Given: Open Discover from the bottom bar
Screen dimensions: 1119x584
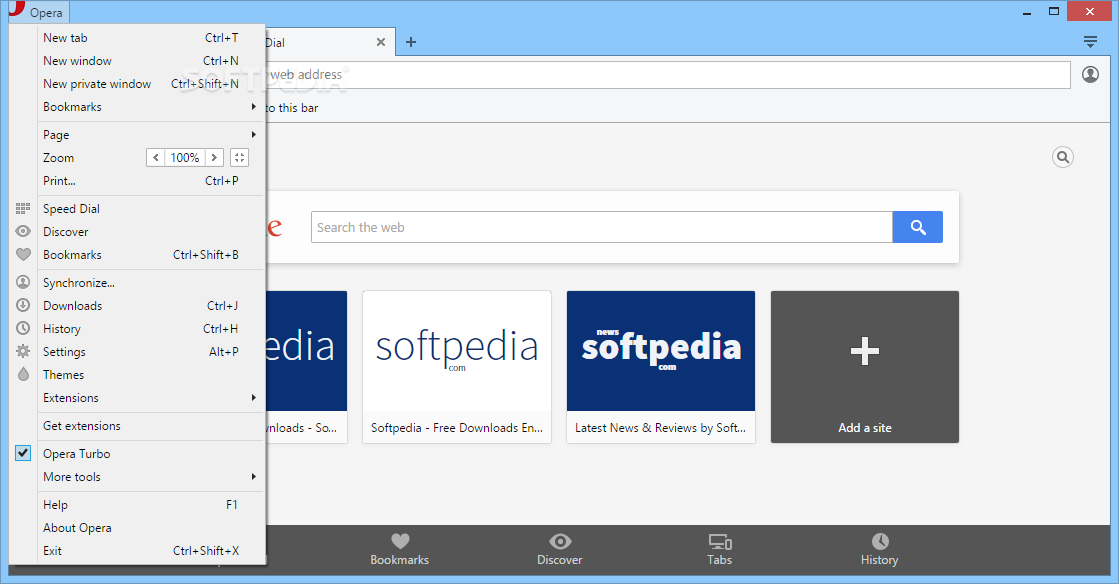Looking at the screenshot, I should pos(560,549).
